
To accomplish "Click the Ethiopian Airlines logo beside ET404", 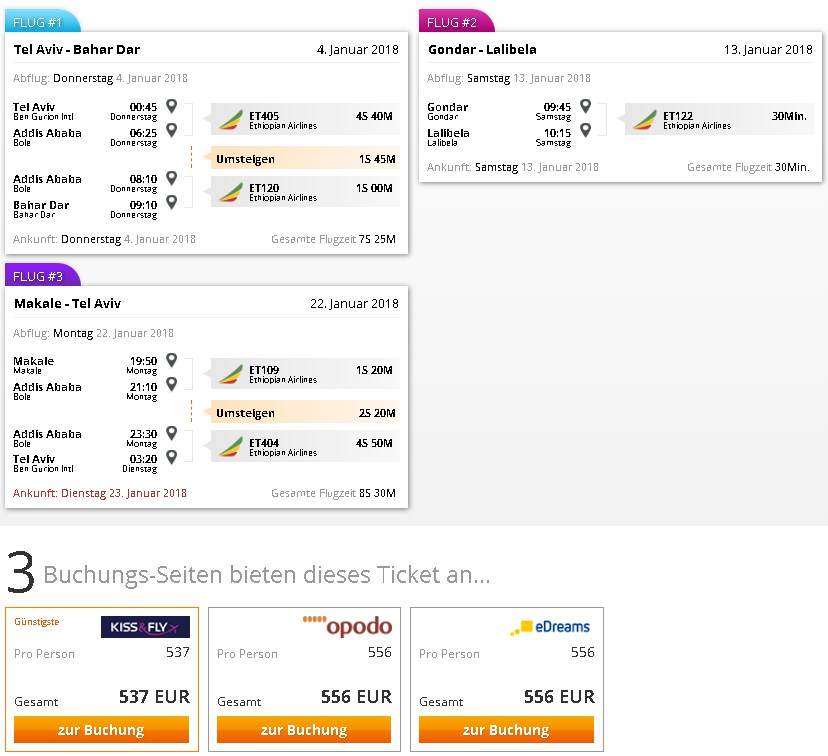I will pyautogui.click(x=231, y=447).
